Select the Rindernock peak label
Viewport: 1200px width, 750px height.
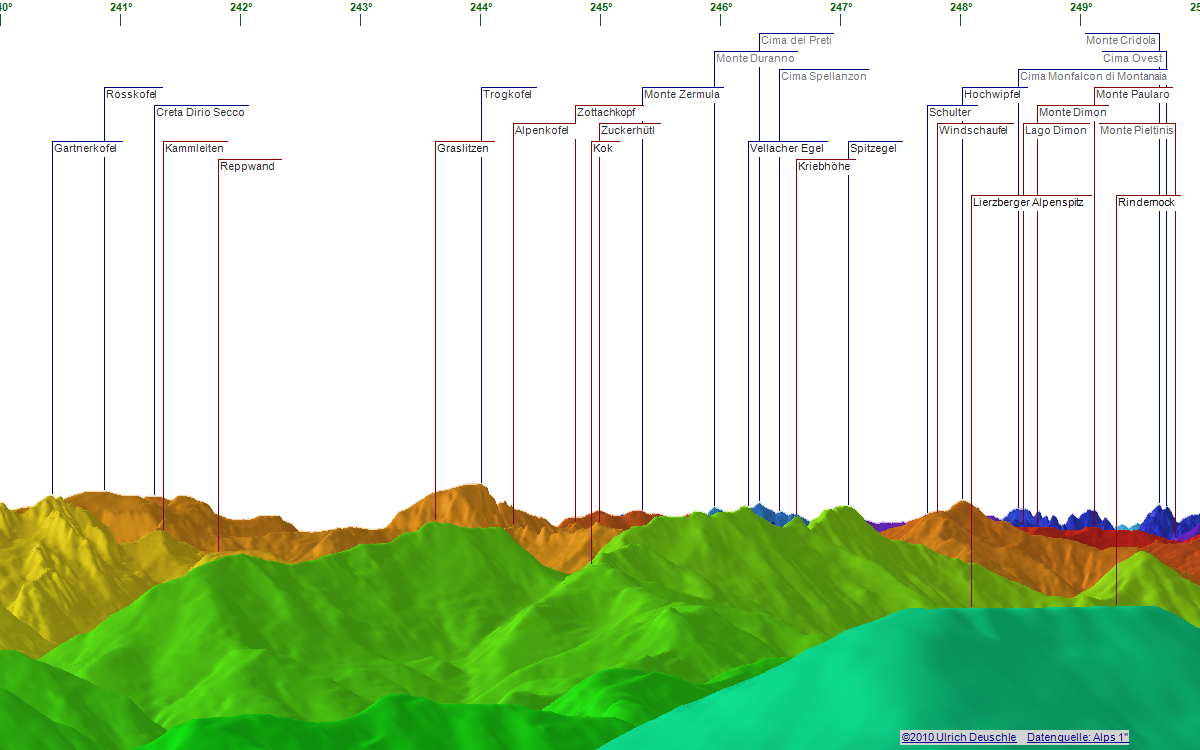1146,202
